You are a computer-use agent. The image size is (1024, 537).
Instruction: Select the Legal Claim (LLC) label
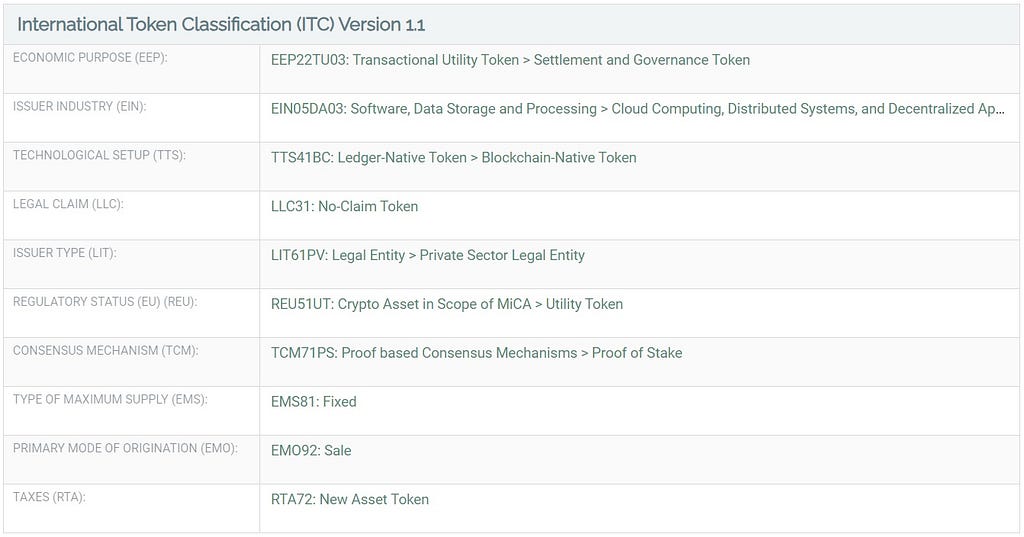click(68, 204)
